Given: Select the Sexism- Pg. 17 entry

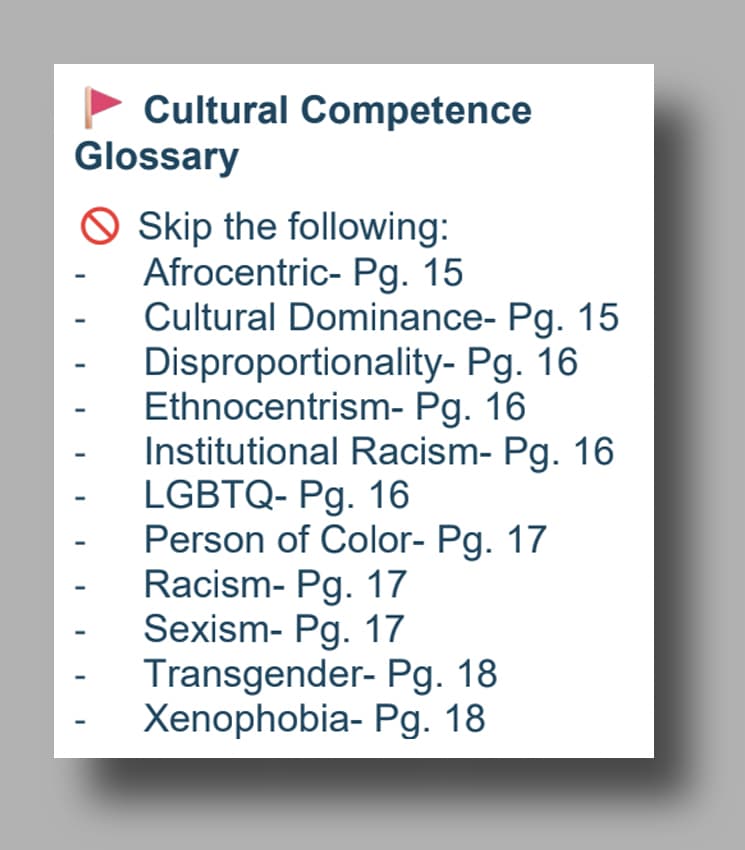Looking at the screenshot, I should point(273,629).
